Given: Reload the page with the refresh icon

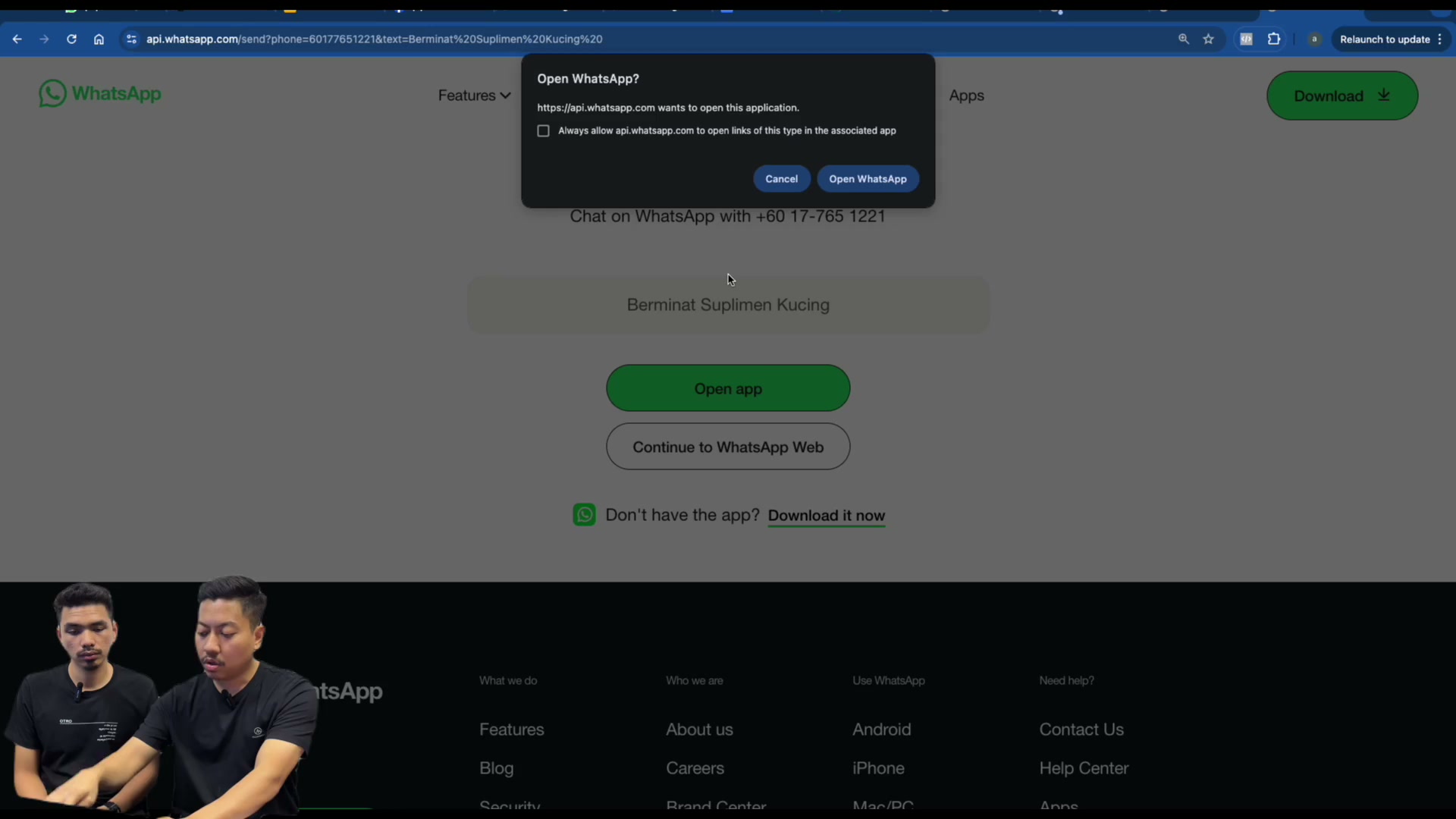Looking at the screenshot, I should [x=71, y=39].
